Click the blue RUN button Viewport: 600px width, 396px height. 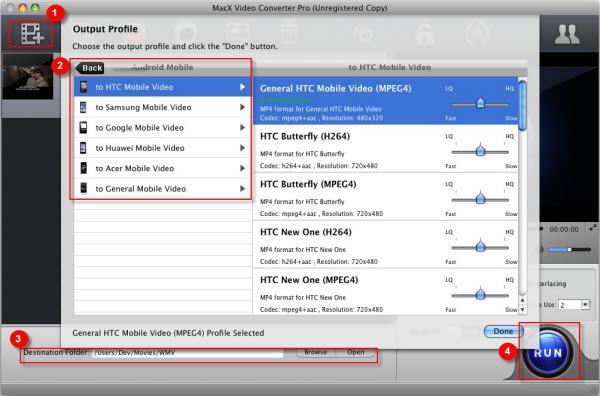coord(548,353)
